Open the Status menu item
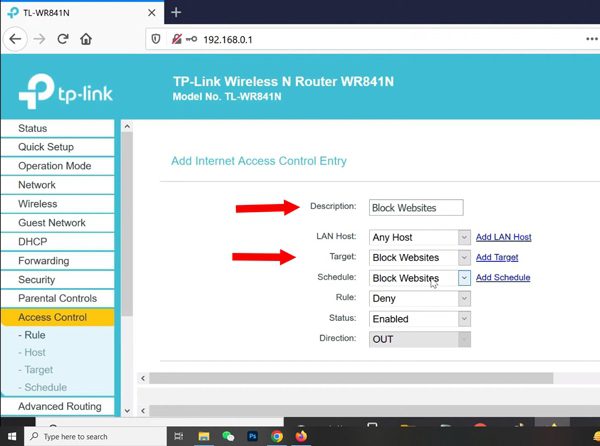 (x=57, y=128)
